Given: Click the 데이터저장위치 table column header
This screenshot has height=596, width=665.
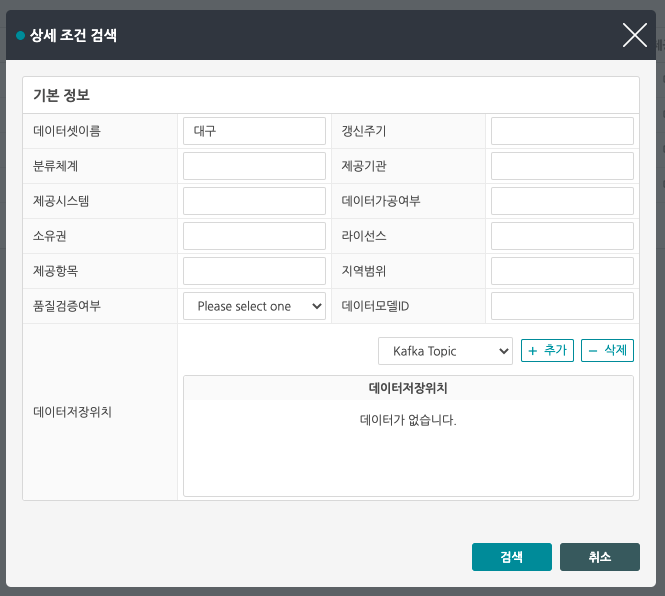Looking at the screenshot, I should point(408,388).
